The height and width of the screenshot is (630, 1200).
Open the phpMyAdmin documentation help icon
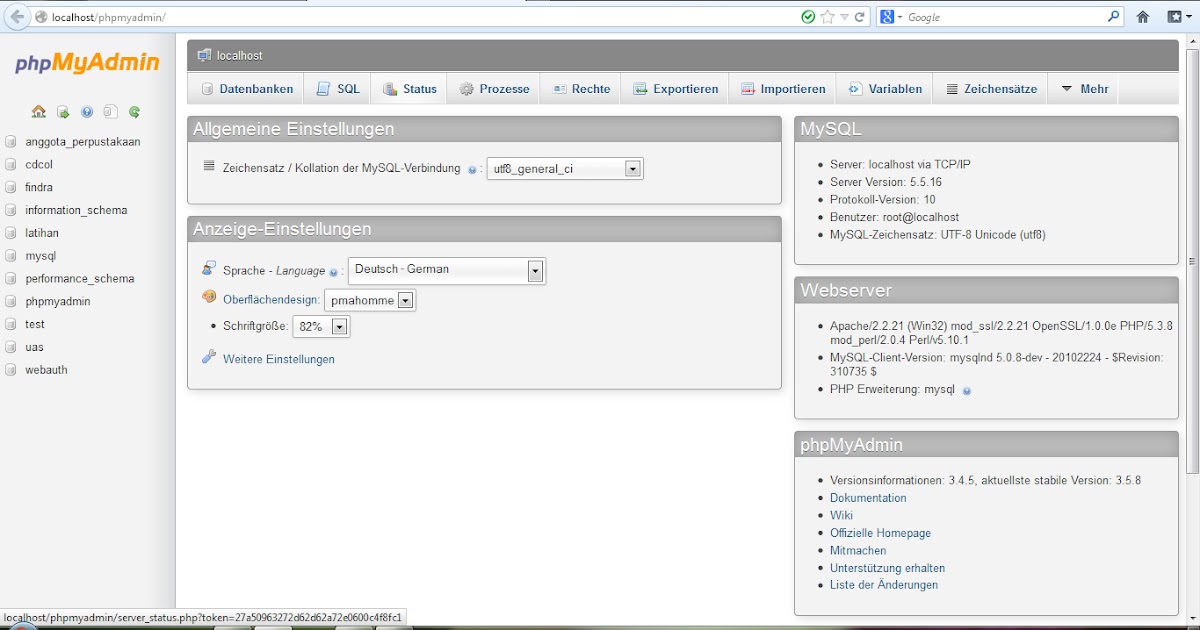[86, 112]
